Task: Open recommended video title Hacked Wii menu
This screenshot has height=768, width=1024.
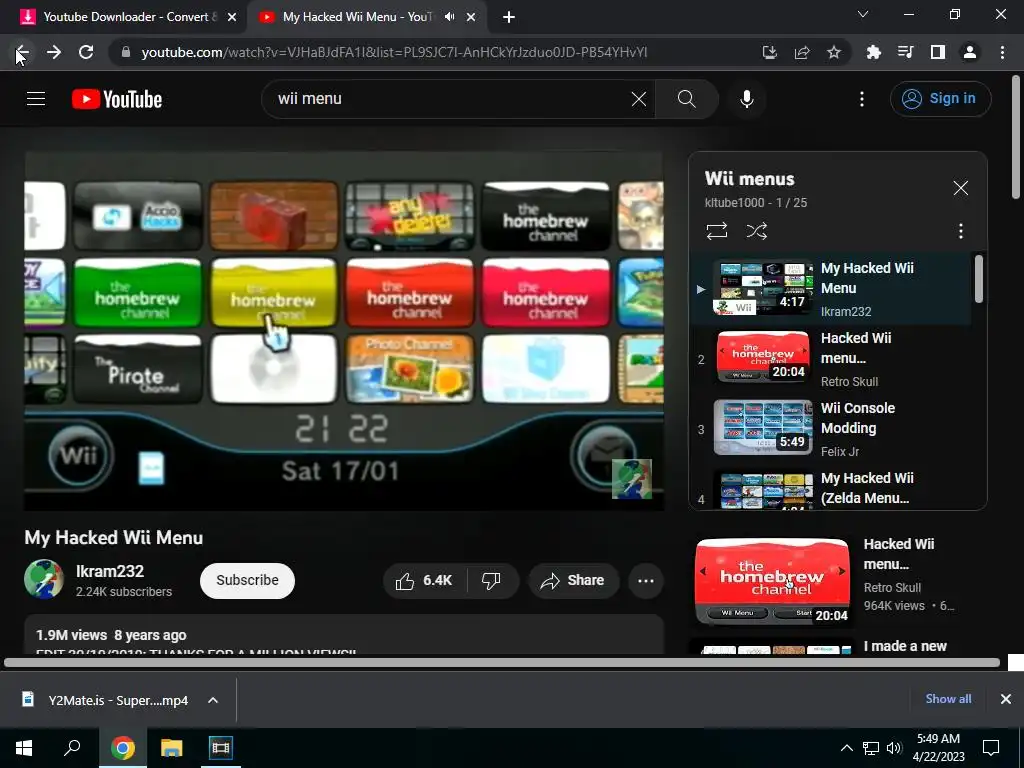Action: [899, 554]
